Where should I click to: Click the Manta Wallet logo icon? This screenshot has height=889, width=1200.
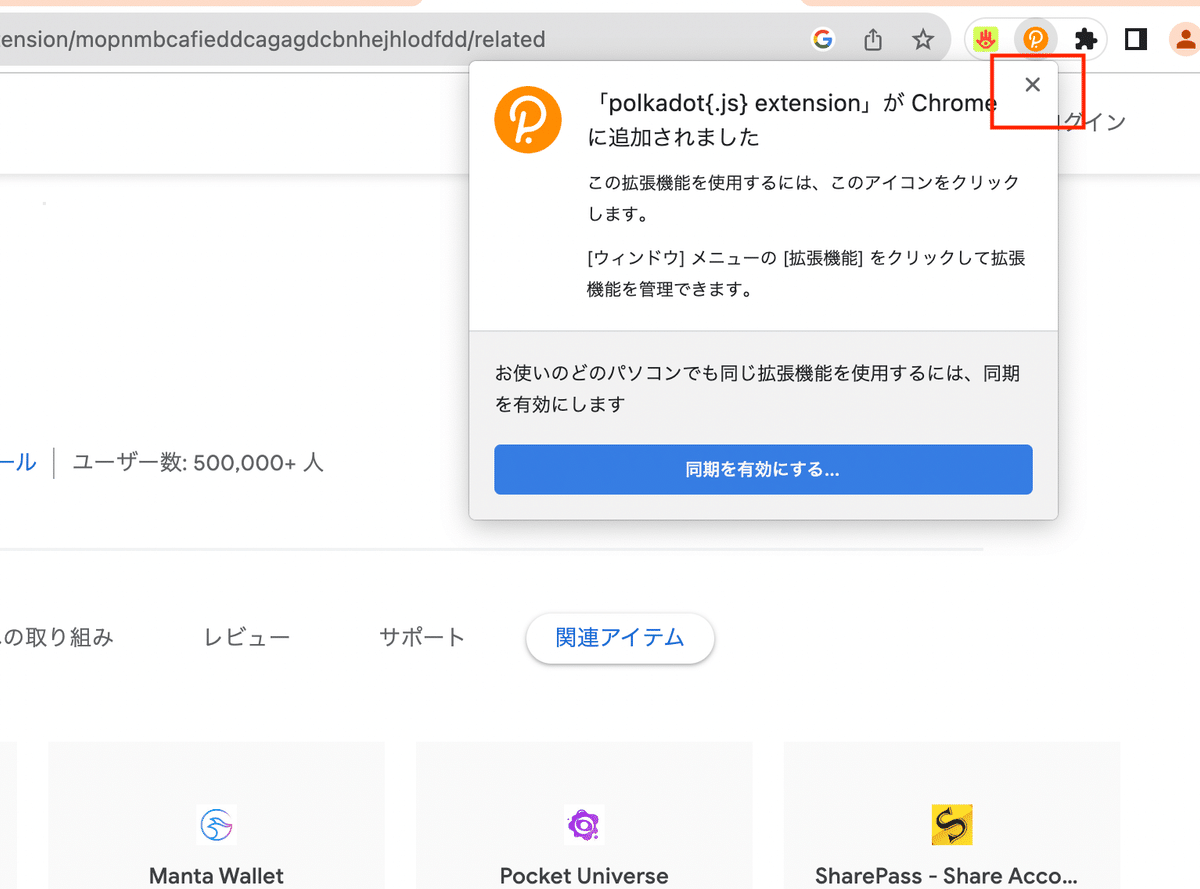[x=217, y=826]
